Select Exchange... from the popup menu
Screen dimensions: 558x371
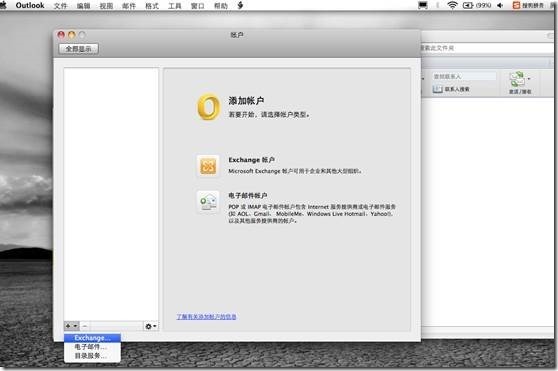(93, 338)
